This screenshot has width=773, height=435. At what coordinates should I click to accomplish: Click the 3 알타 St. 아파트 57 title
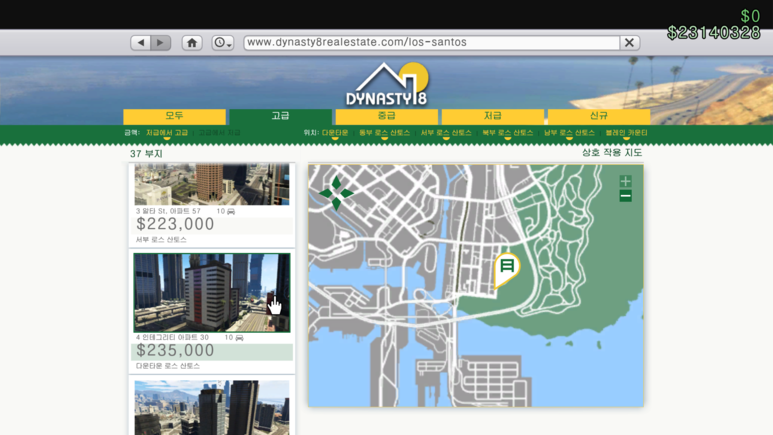pyautogui.click(x=168, y=211)
